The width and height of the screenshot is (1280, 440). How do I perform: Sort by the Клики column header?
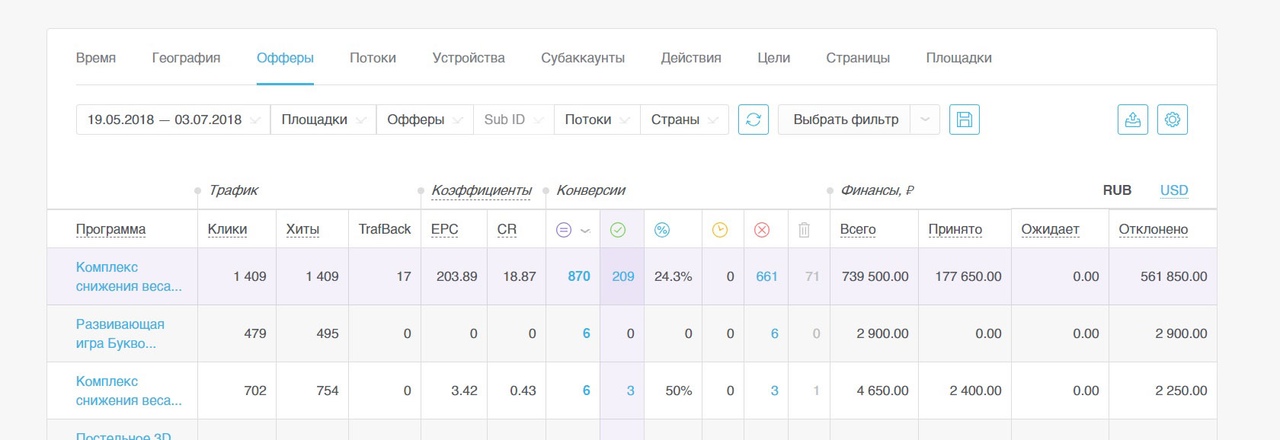(x=228, y=230)
